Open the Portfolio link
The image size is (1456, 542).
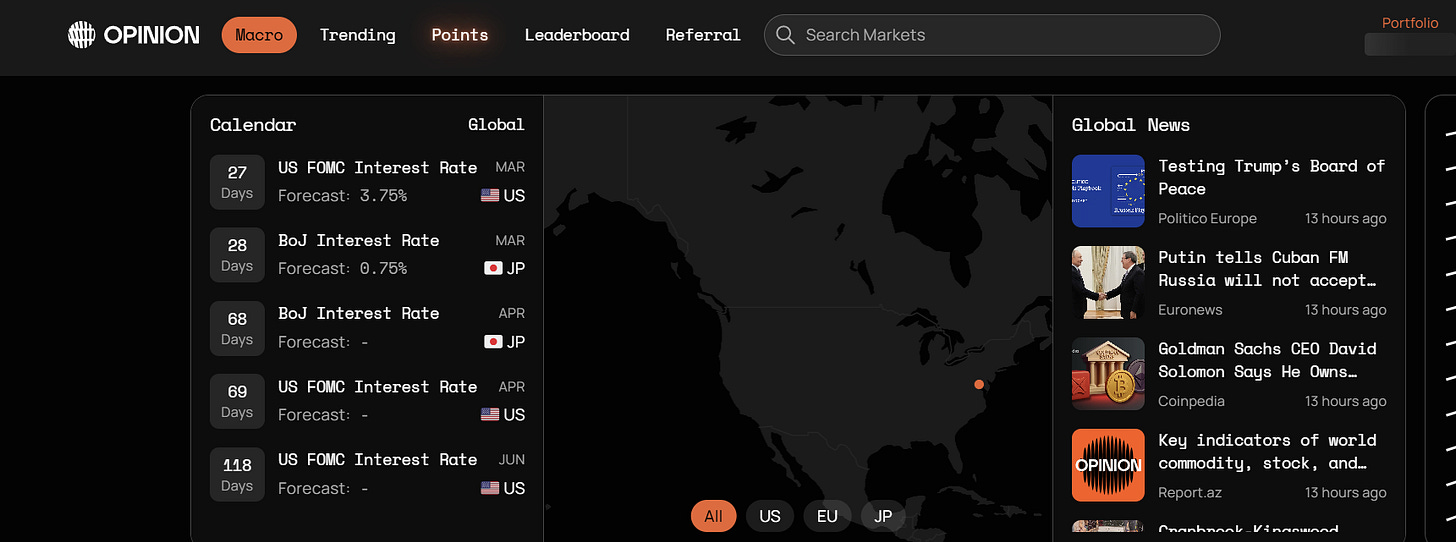click(1410, 23)
